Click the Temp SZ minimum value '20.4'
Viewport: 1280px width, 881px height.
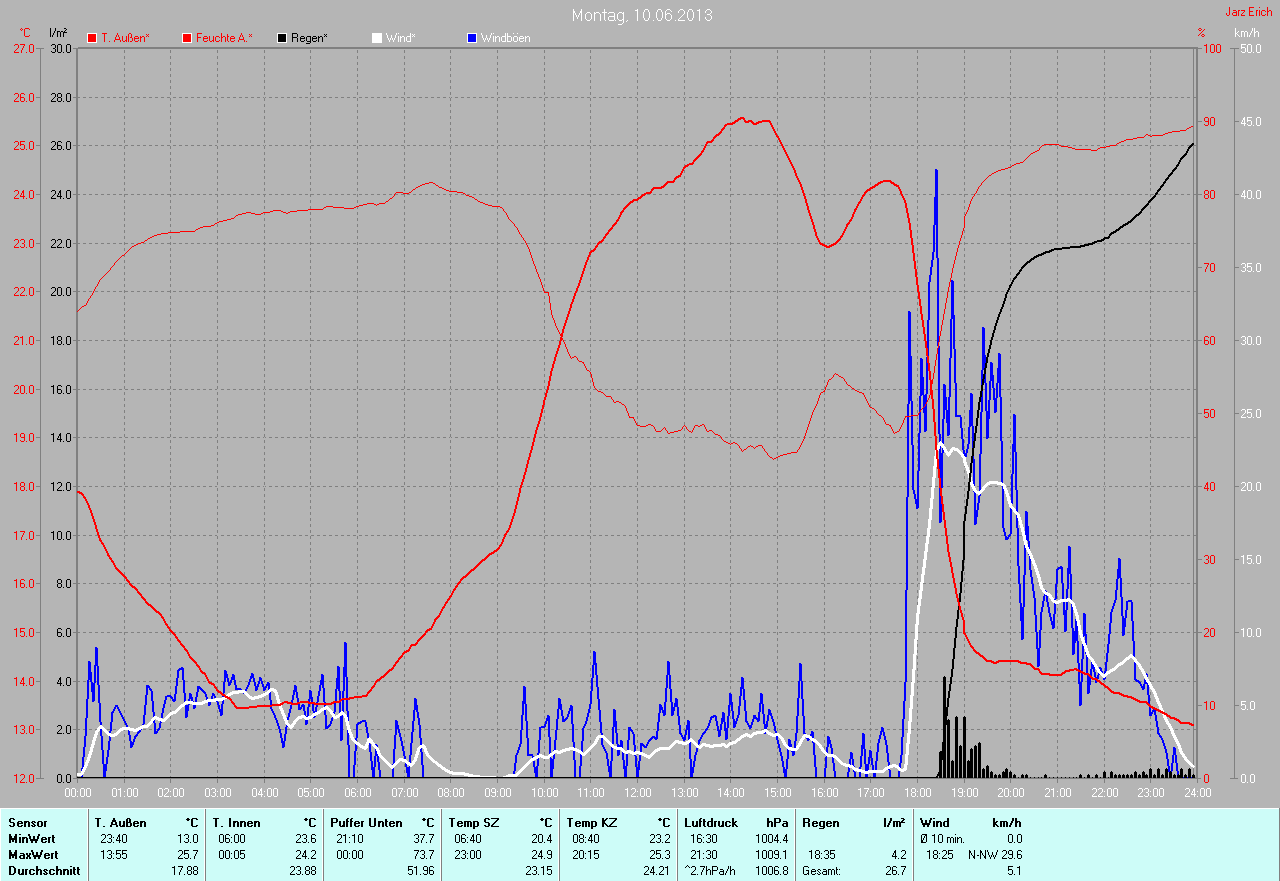pos(542,839)
